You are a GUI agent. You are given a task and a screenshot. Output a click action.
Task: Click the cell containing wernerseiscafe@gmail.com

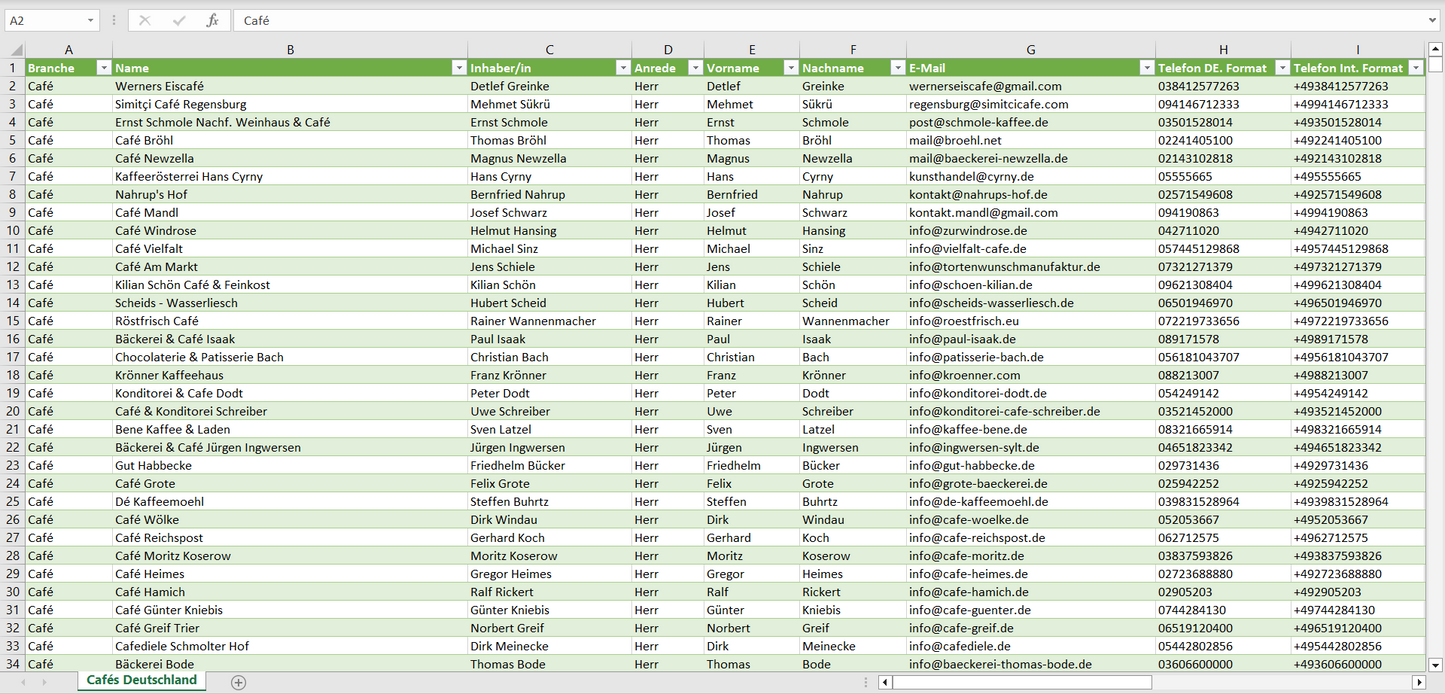point(1030,87)
